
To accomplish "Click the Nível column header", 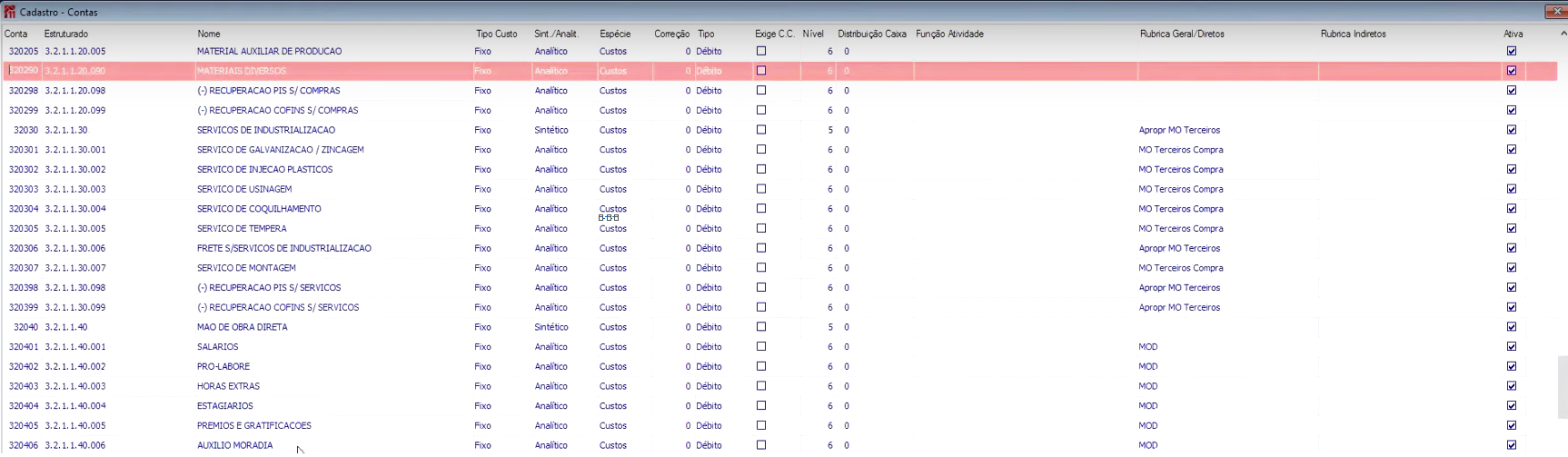I will (813, 34).
